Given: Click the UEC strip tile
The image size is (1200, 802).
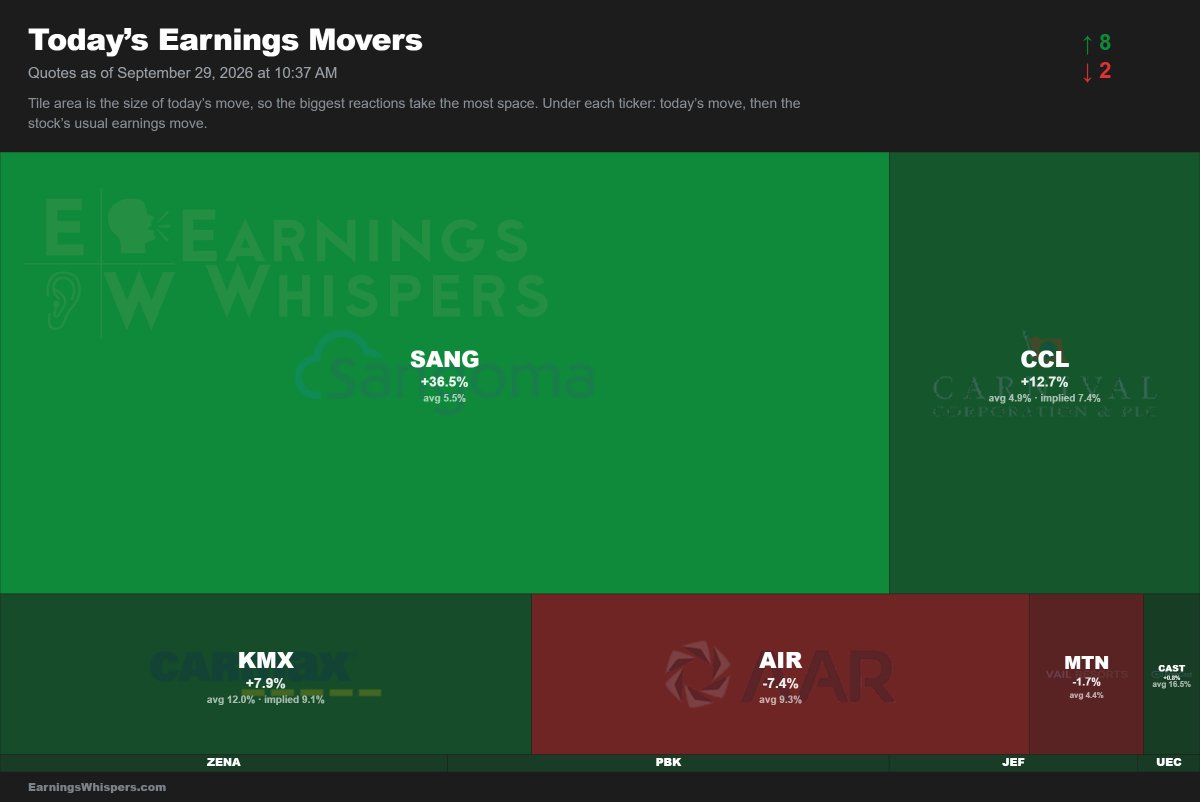Looking at the screenshot, I should click(x=1168, y=763).
